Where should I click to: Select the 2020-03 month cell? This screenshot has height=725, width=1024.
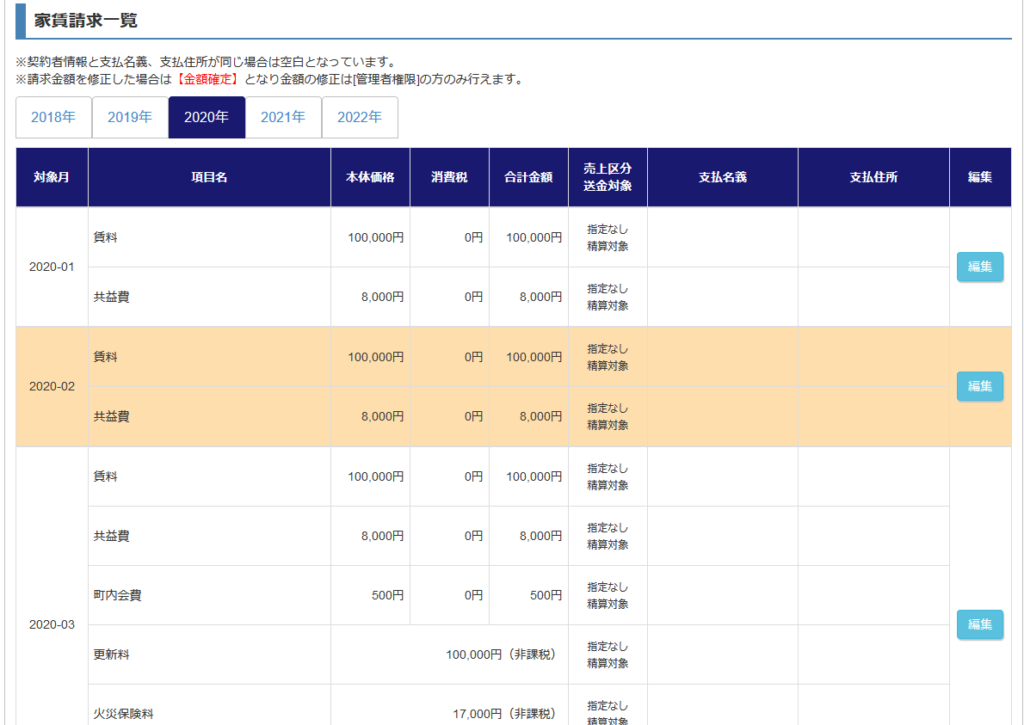point(52,624)
